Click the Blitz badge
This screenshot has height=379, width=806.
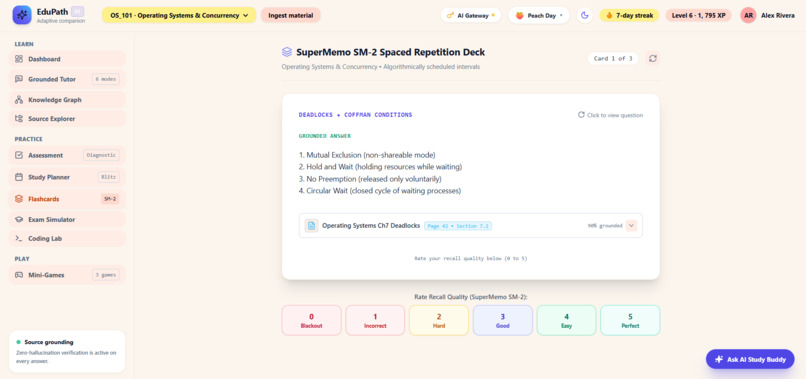pyautogui.click(x=108, y=177)
